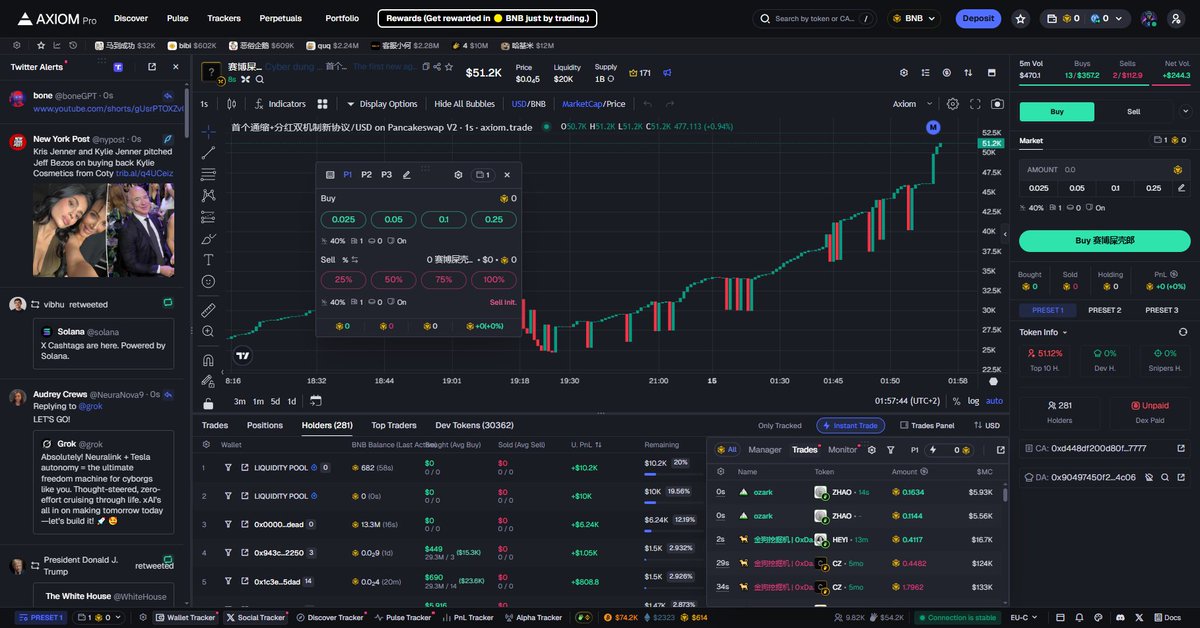Viewport: 1200px width, 628px height.
Task: Open the 1s timeframe interval selector
Action: pyautogui.click(x=204, y=104)
